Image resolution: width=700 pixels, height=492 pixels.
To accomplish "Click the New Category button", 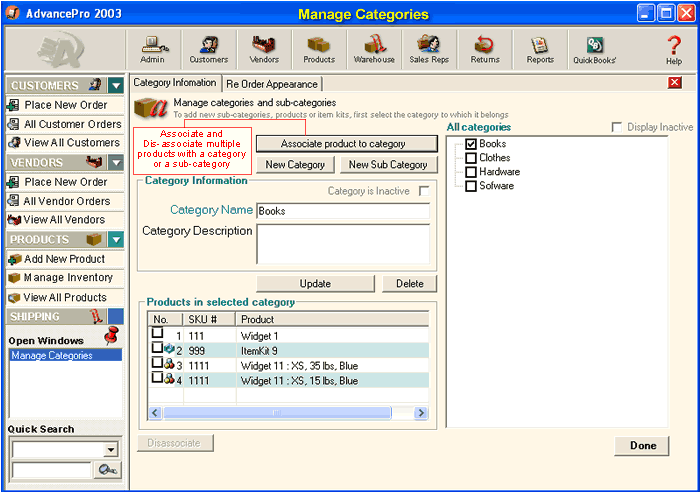I will [295, 165].
